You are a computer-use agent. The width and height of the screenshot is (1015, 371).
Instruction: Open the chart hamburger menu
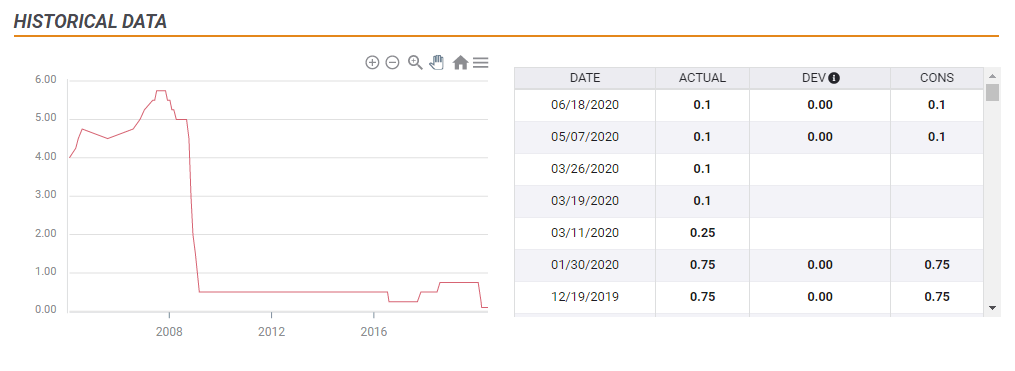[x=480, y=62]
